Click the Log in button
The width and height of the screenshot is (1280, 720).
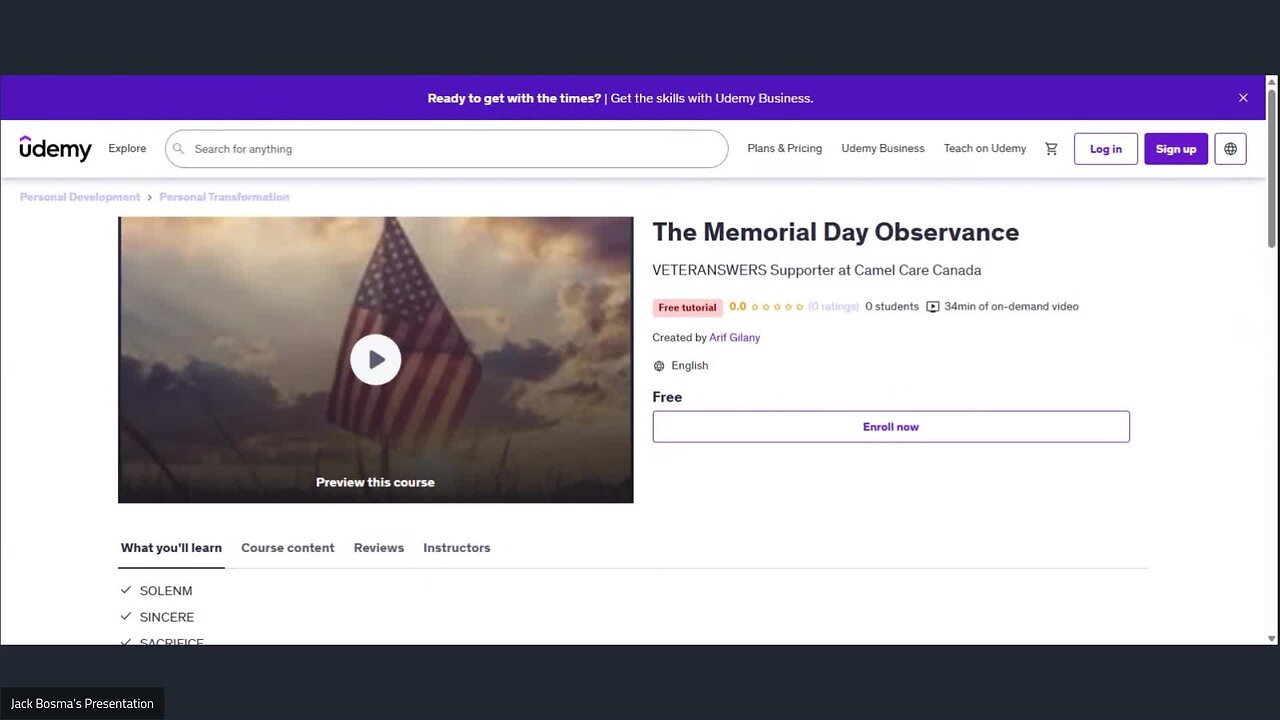point(1105,149)
